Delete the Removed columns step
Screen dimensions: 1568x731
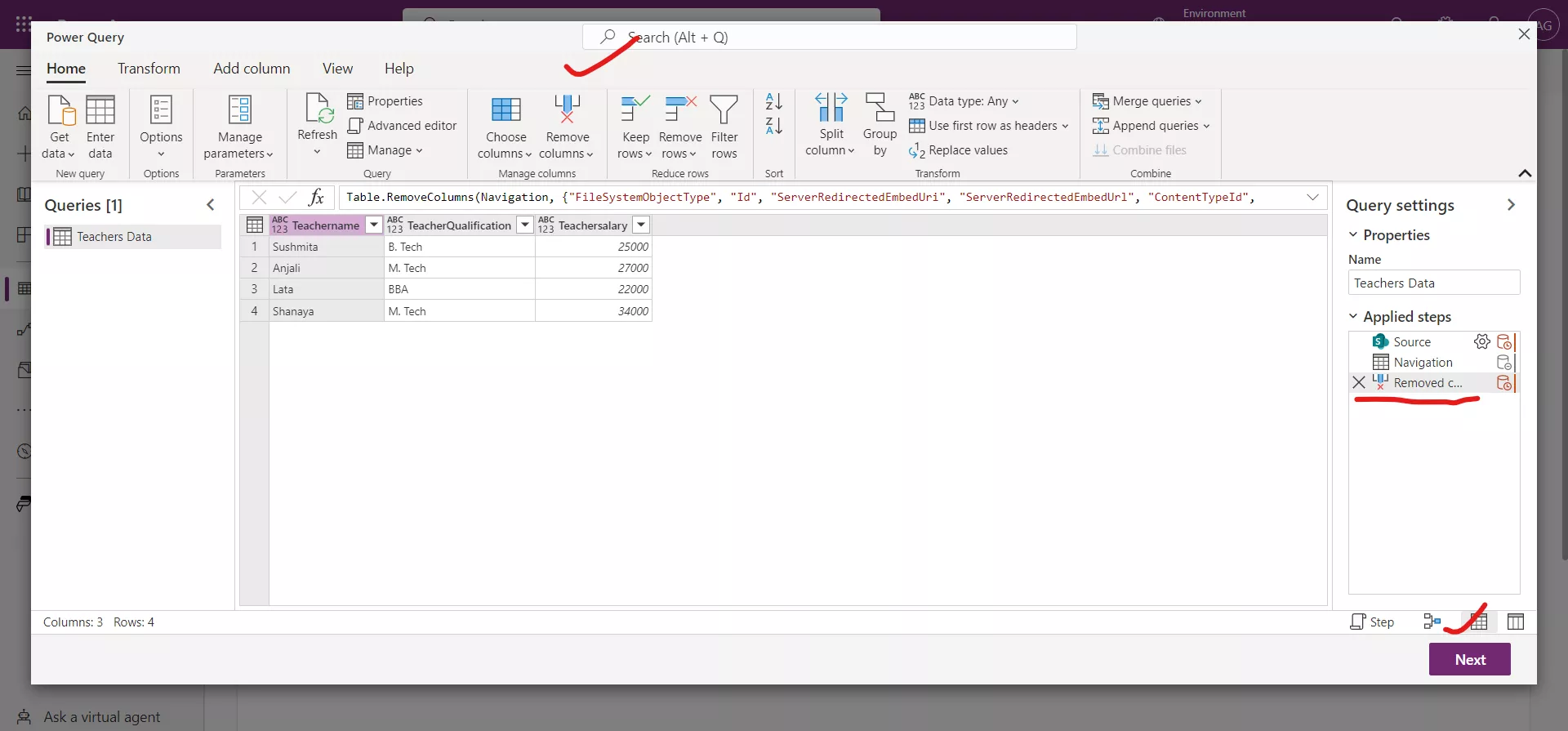click(x=1359, y=382)
